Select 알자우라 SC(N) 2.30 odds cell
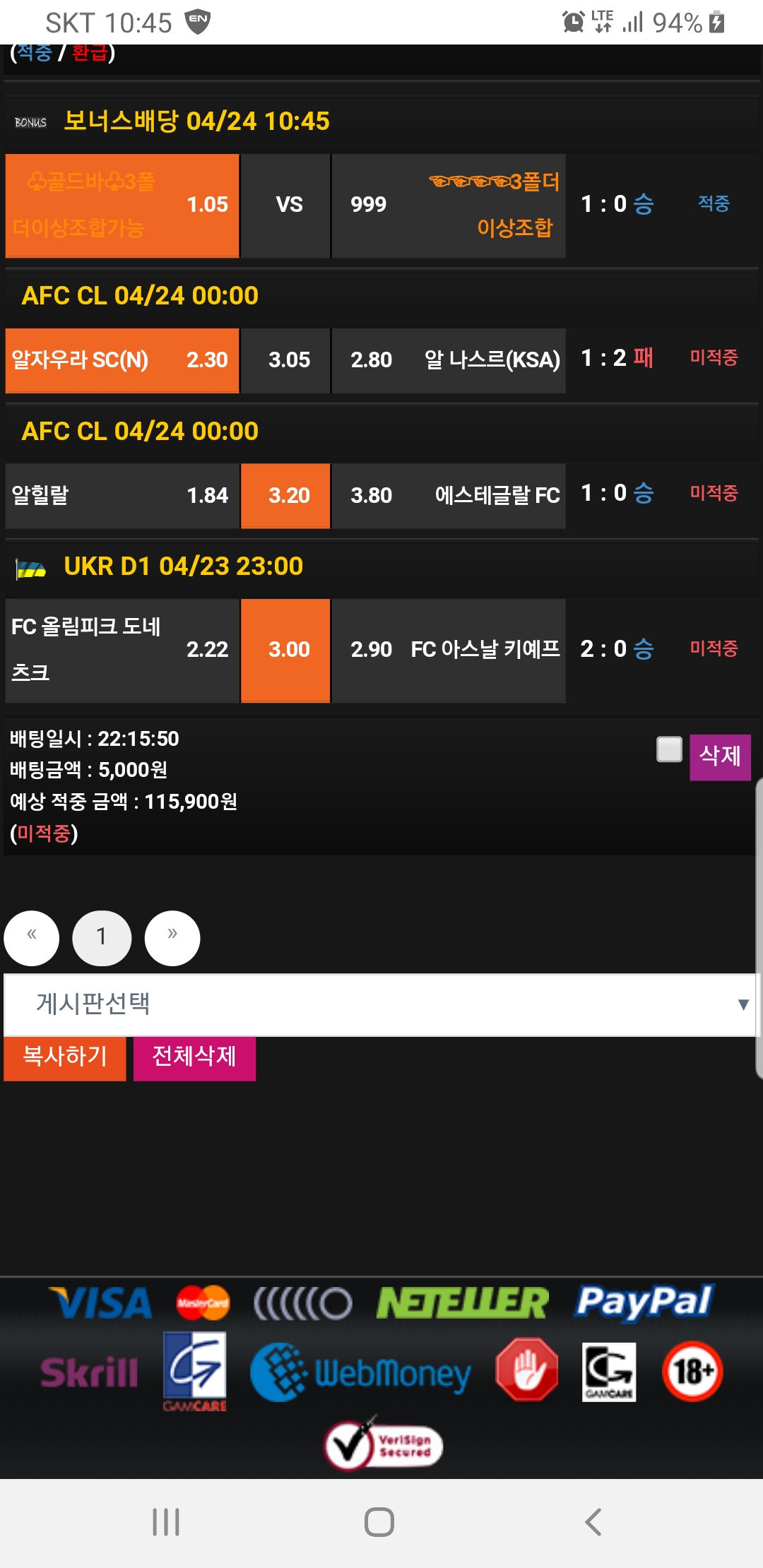 122,360
